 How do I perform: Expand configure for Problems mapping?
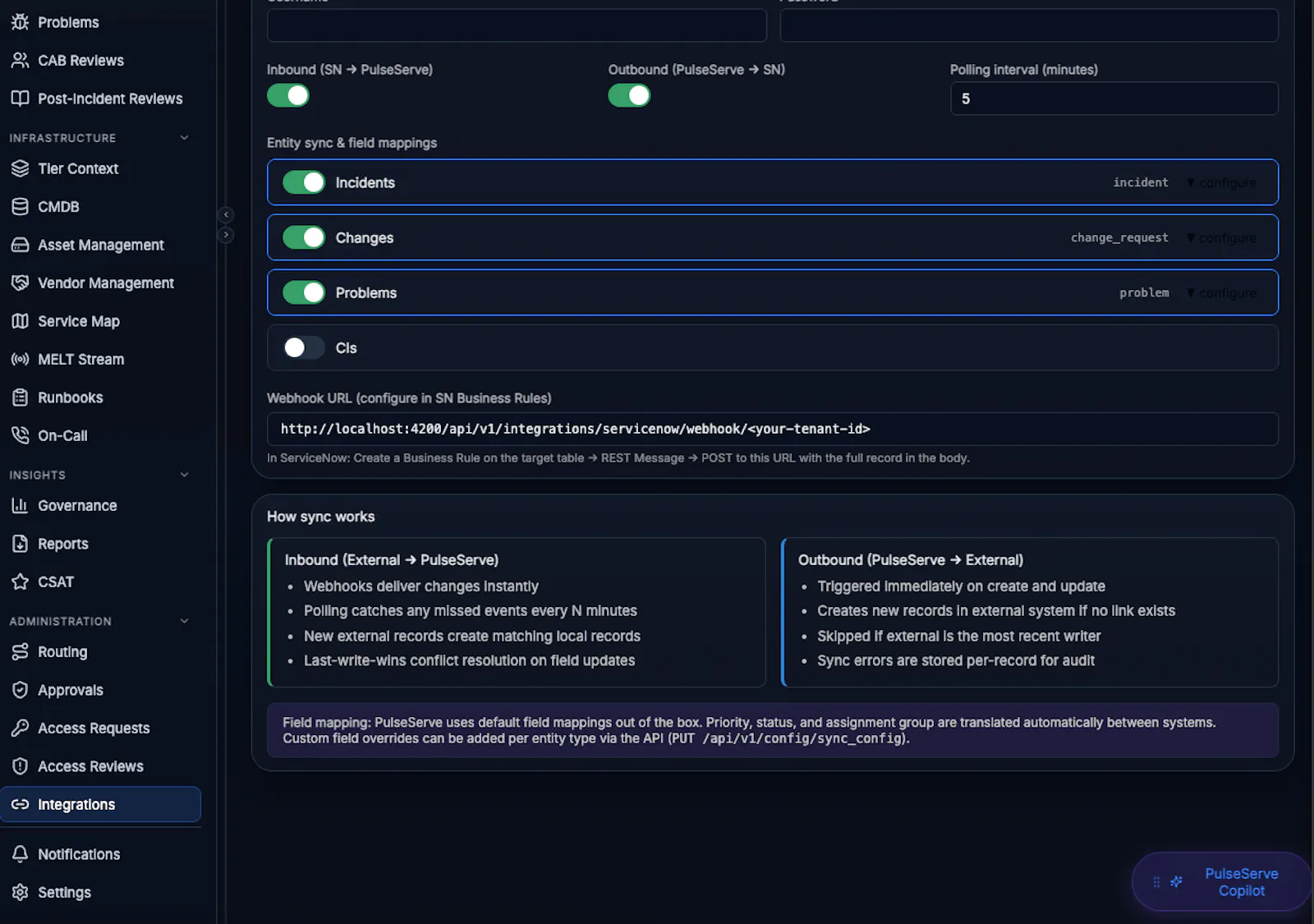[1221, 292]
